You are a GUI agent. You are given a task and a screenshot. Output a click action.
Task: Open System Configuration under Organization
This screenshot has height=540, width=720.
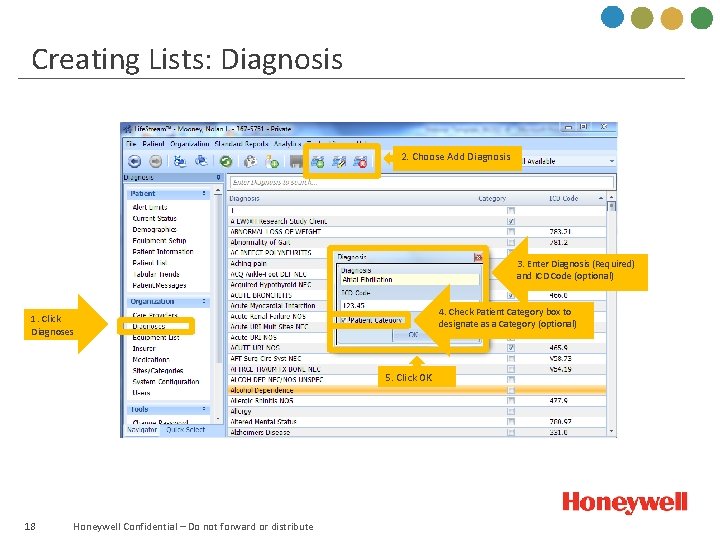pyautogui.click(x=166, y=382)
